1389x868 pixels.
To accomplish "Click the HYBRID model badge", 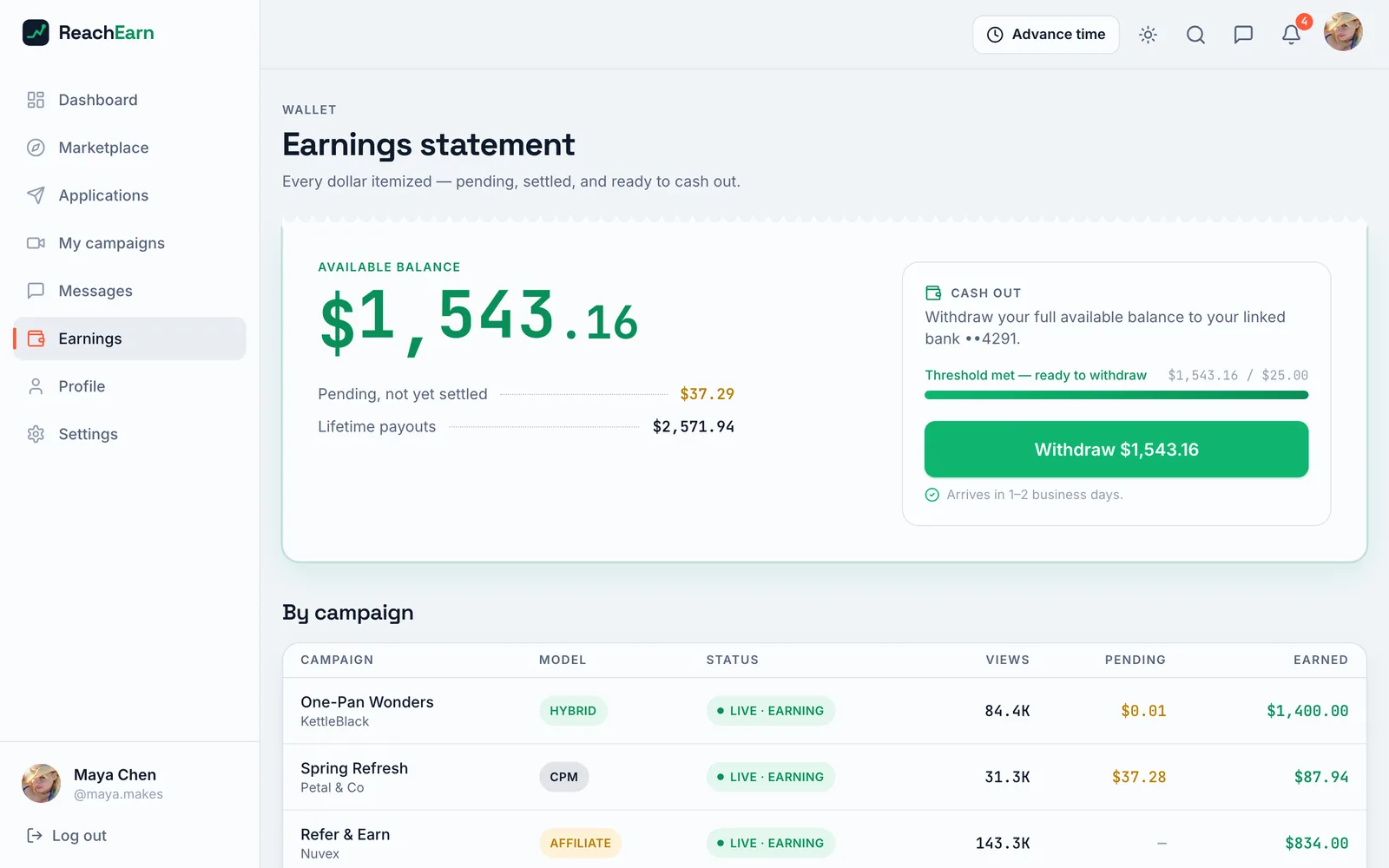I will (x=573, y=711).
